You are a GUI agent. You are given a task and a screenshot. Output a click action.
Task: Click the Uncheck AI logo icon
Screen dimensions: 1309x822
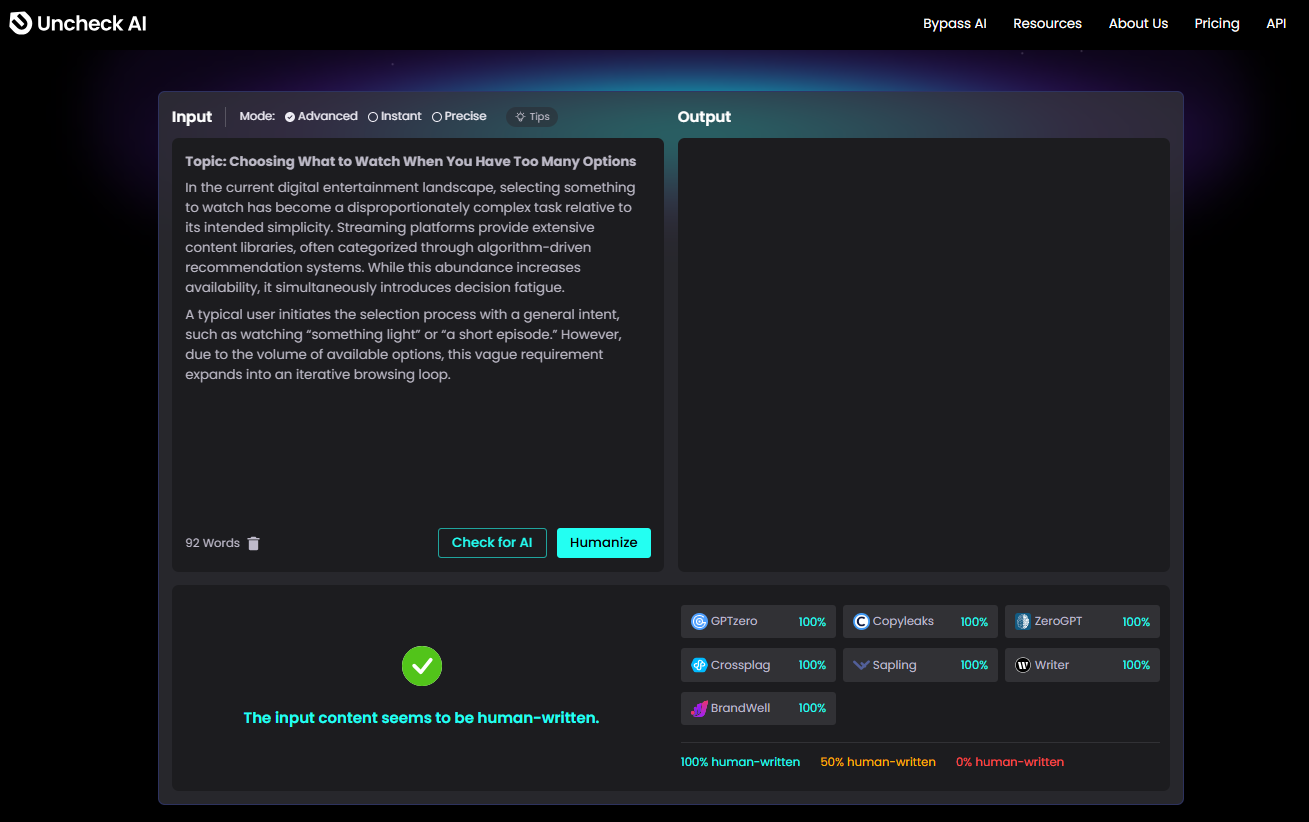pyautogui.click(x=20, y=23)
